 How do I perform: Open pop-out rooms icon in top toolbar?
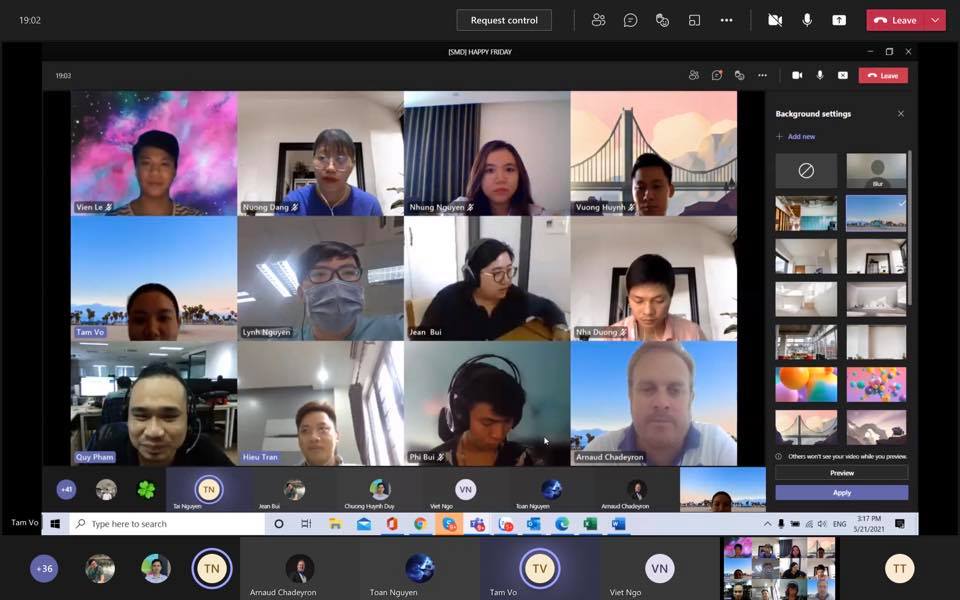click(x=694, y=20)
